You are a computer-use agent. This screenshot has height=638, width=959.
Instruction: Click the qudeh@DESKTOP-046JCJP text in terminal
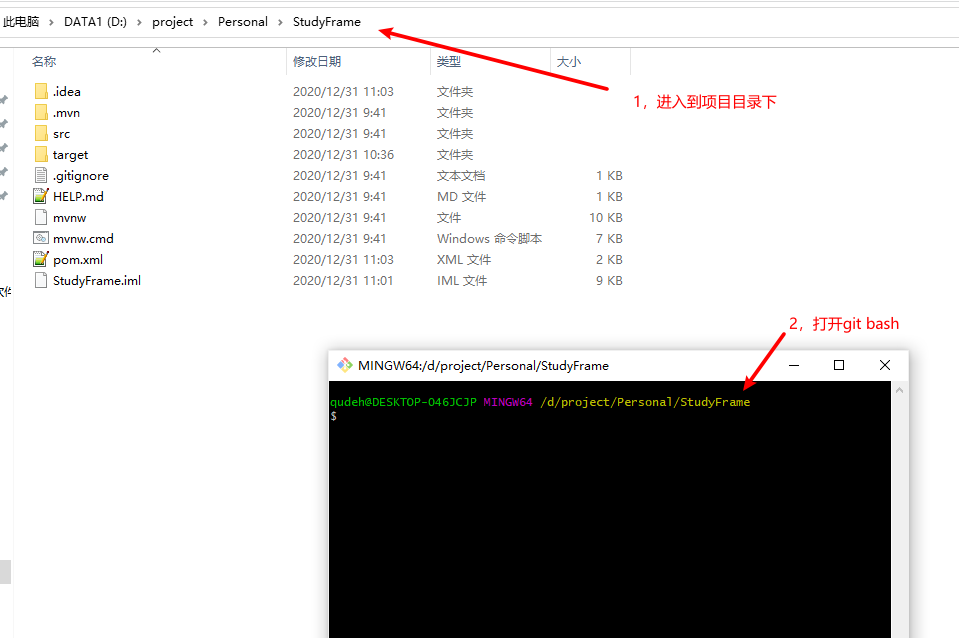pyautogui.click(x=403, y=402)
